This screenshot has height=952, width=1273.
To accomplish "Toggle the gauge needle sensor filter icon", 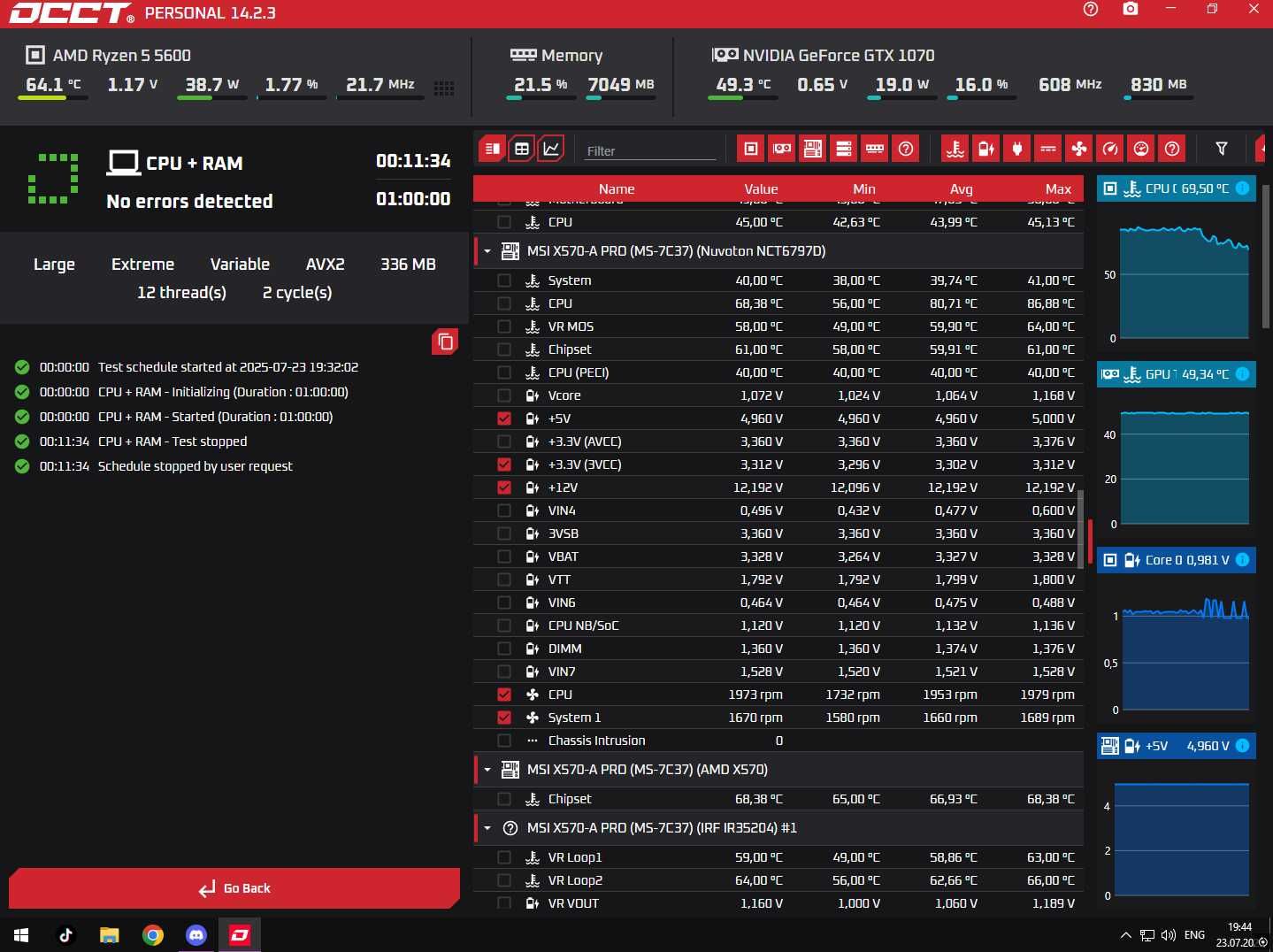I will tap(1110, 149).
